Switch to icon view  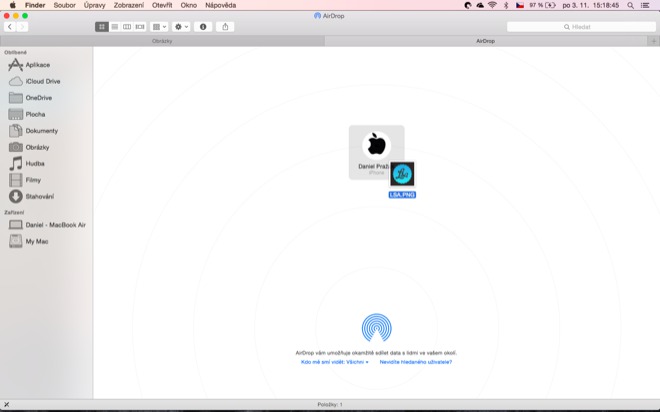101,27
